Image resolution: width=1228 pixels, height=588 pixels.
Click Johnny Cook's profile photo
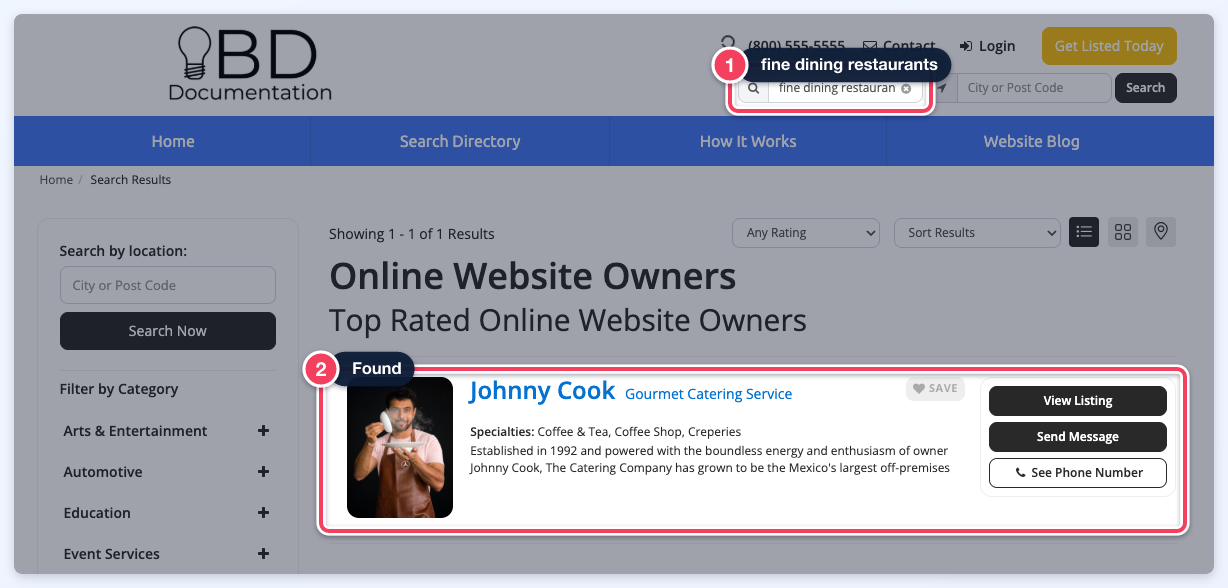400,447
